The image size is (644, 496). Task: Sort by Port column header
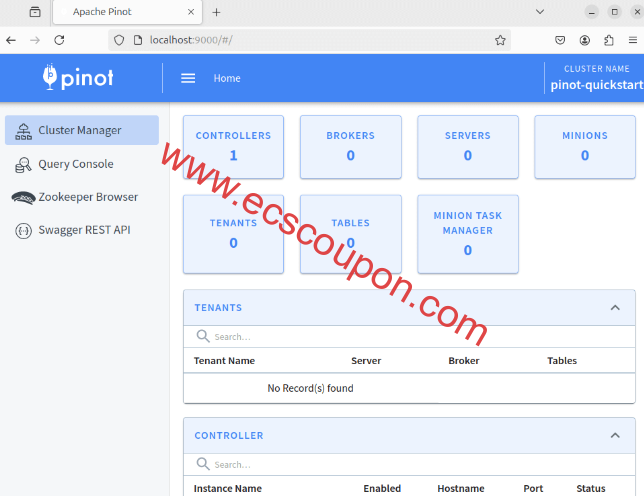click(x=533, y=488)
